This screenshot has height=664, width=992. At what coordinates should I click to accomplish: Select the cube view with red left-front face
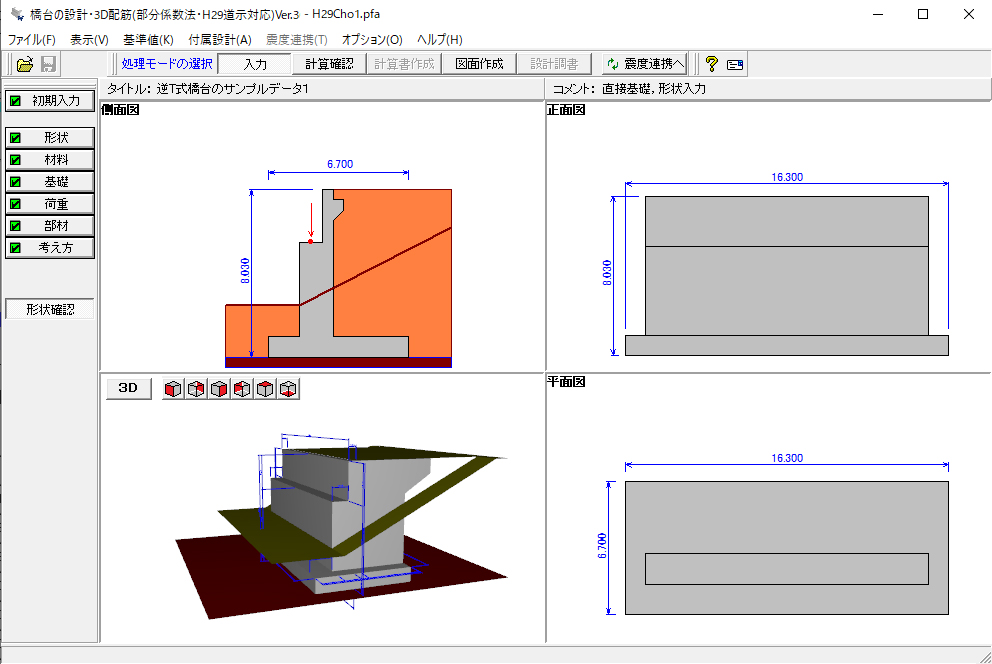pyautogui.click(x=173, y=388)
